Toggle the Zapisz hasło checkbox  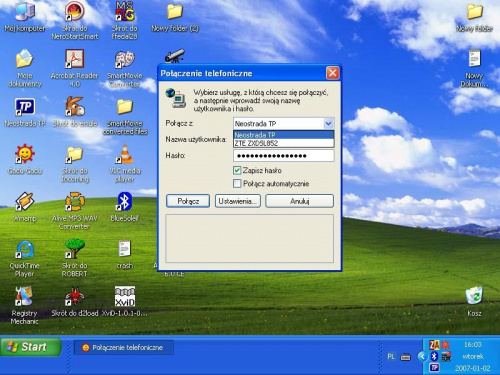pos(237,171)
